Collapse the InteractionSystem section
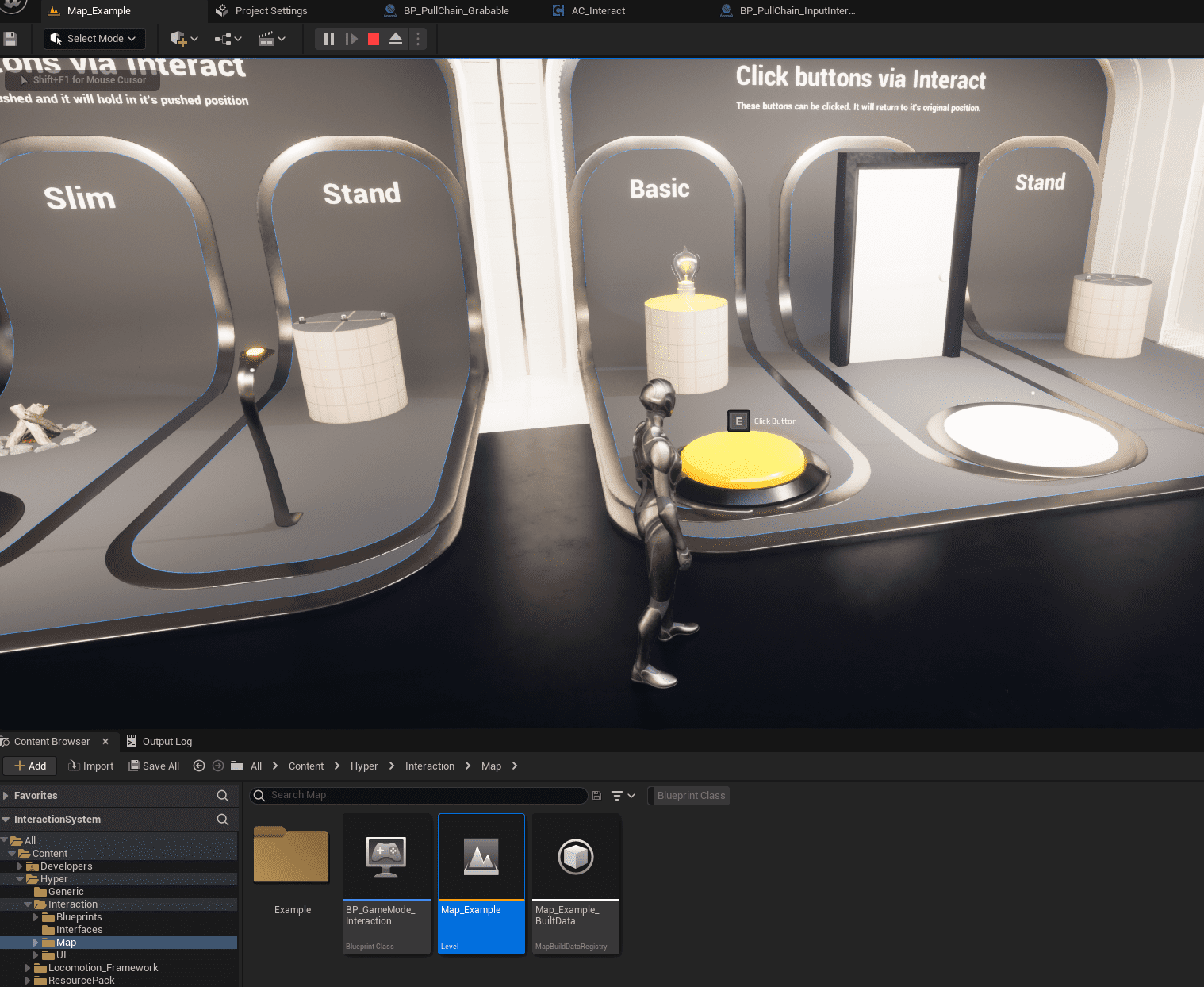 (6, 819)
